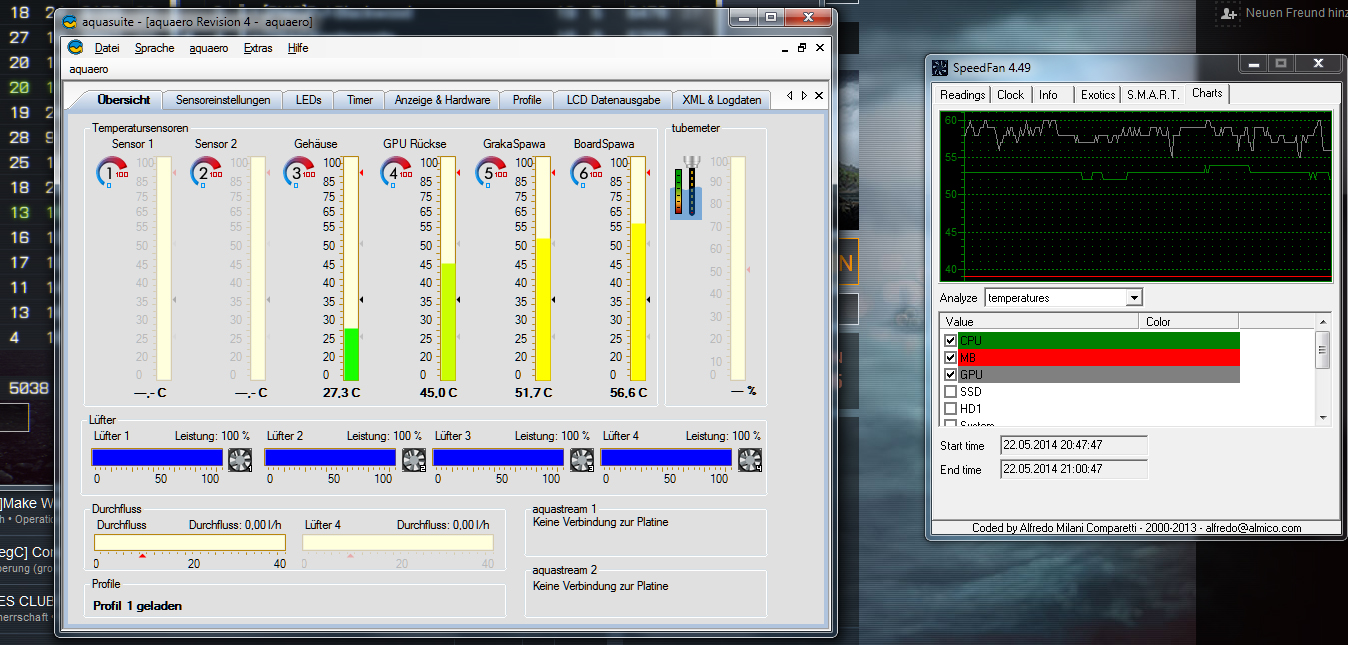Open the Extras menu
Screen dimensions: 1348x645
click(257, 48)
